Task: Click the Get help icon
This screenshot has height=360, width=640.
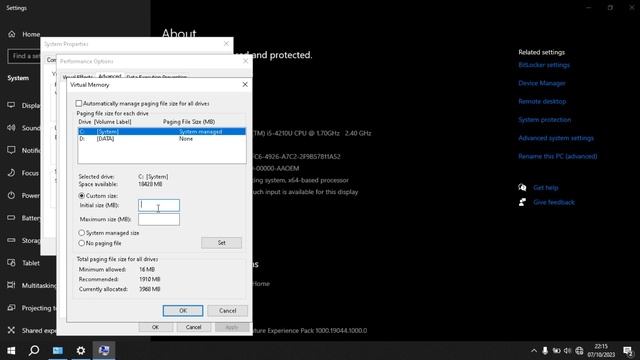Action: [x=522, y=187]
